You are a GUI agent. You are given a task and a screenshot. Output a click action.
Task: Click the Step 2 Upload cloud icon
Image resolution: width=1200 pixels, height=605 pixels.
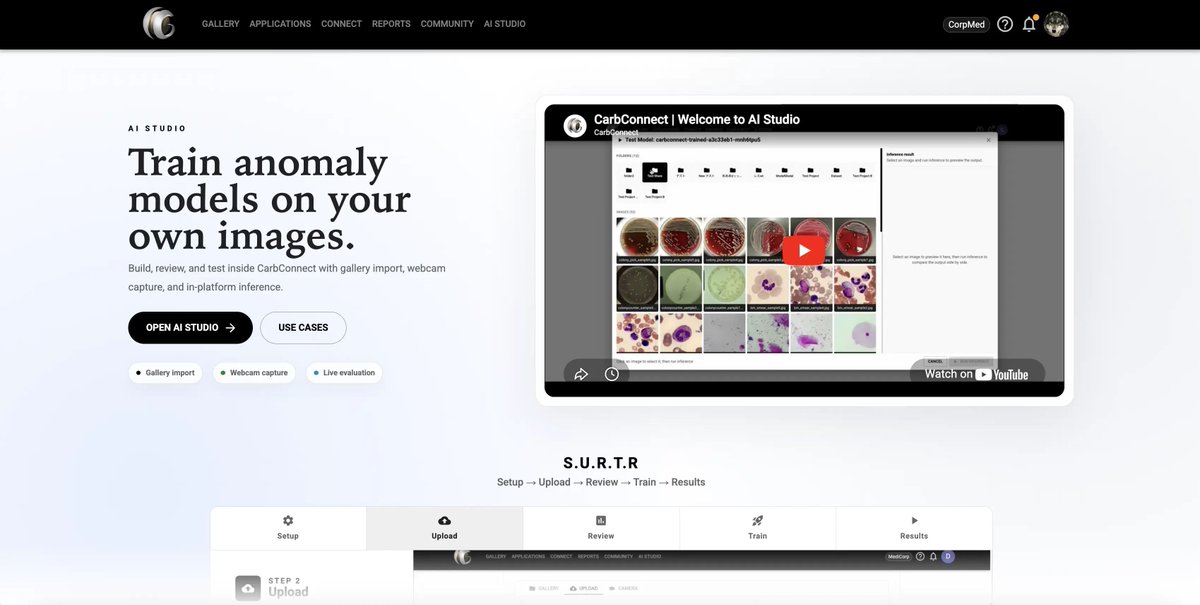(248, 588)
